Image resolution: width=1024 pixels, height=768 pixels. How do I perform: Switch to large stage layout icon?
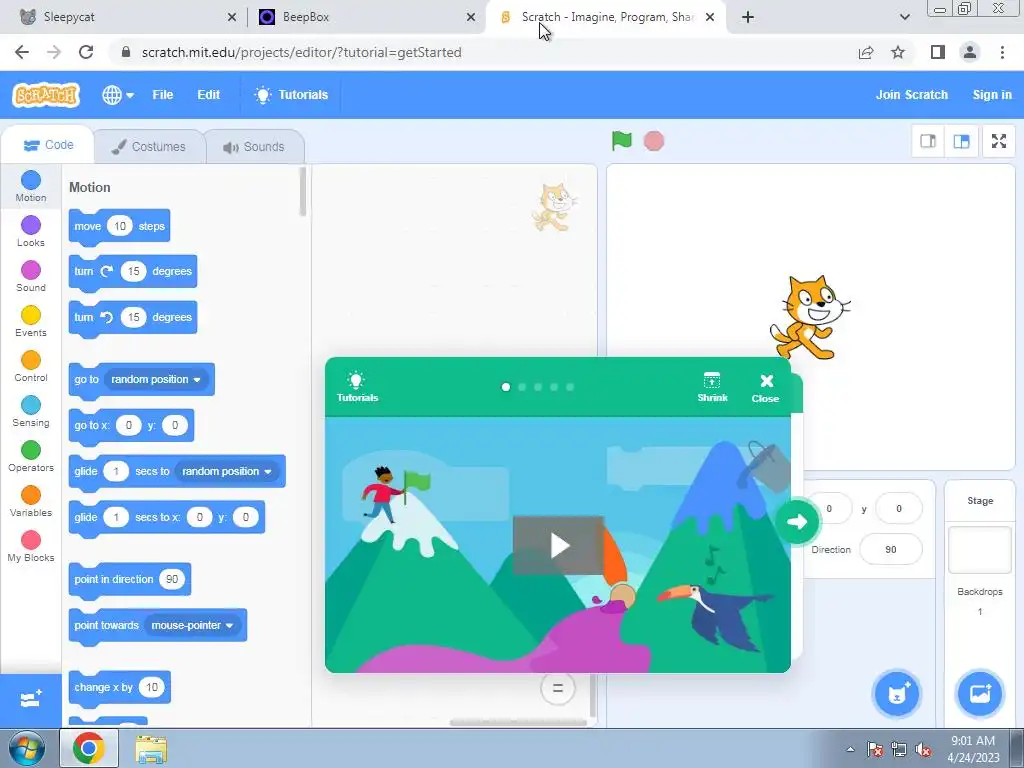[961, 141]
